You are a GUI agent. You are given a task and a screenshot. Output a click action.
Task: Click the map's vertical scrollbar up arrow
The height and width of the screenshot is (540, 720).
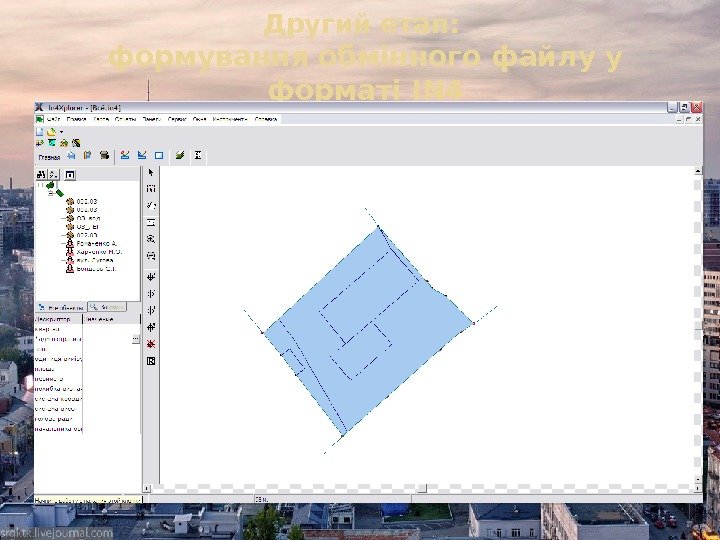tap(698, 171)
